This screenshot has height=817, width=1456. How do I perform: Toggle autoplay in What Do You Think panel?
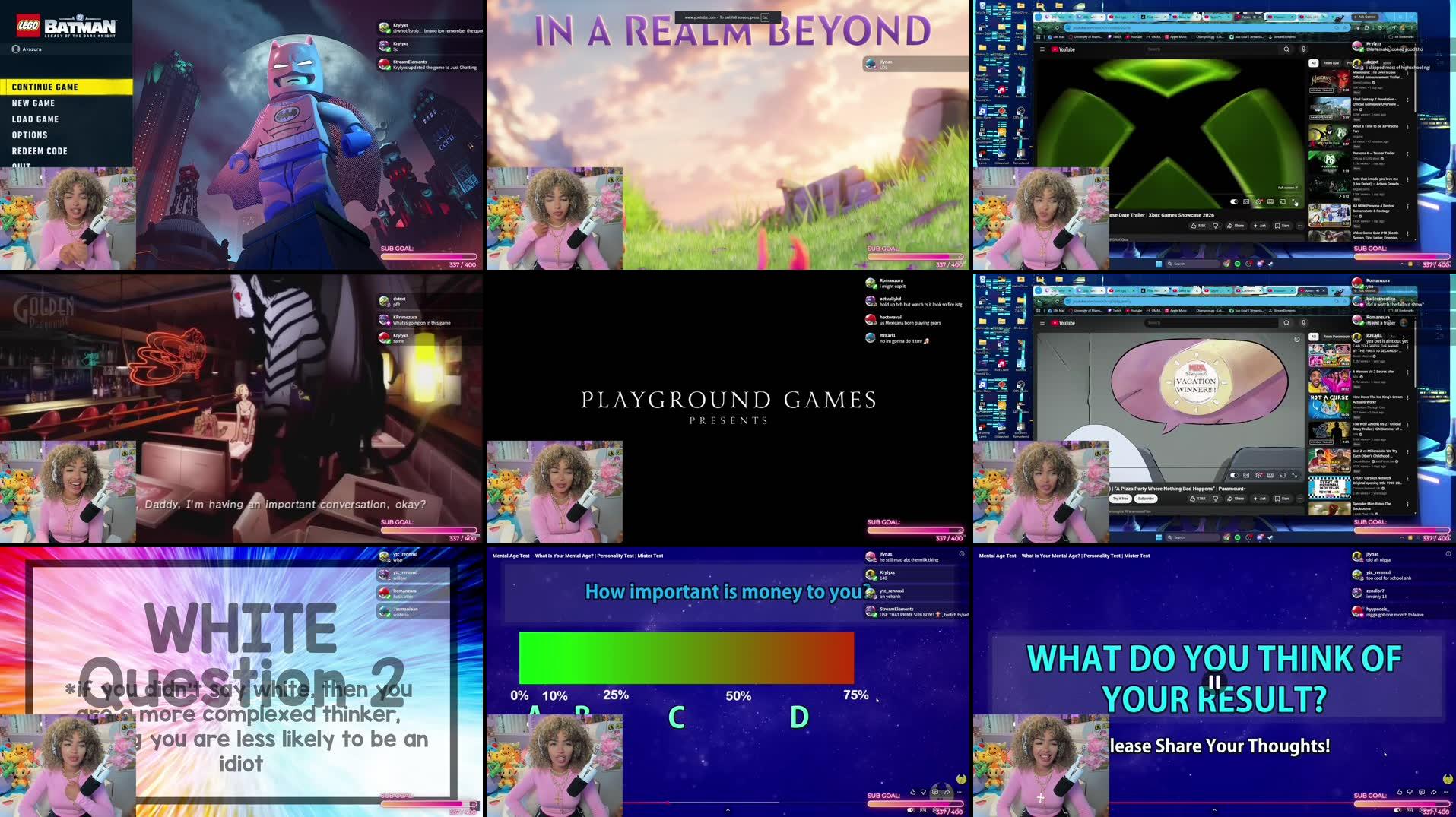pos(1397,810)
